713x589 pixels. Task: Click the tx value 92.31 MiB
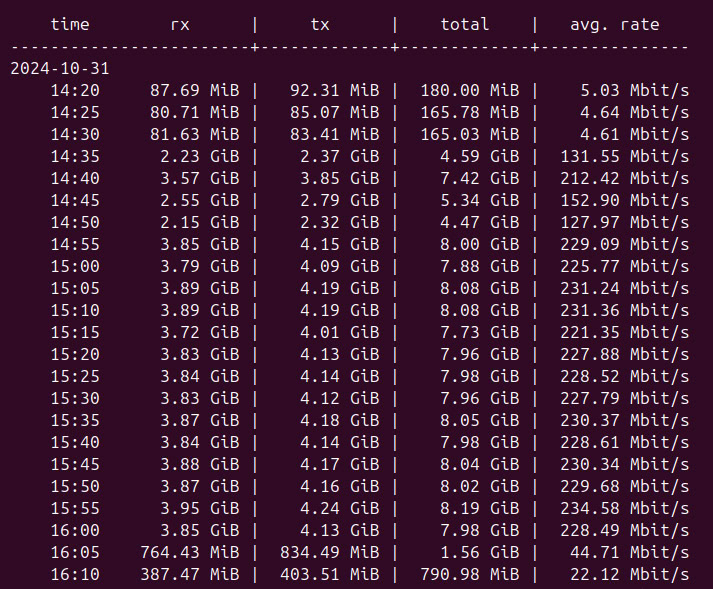click(335, 90)
